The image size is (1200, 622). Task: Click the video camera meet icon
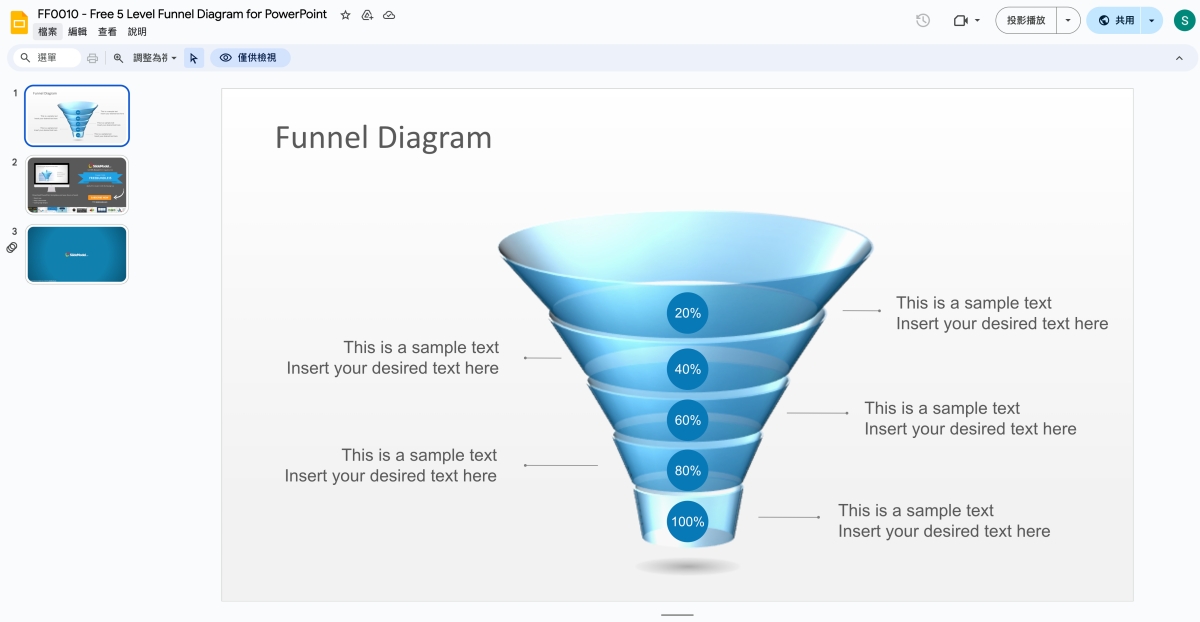[961, 20]
